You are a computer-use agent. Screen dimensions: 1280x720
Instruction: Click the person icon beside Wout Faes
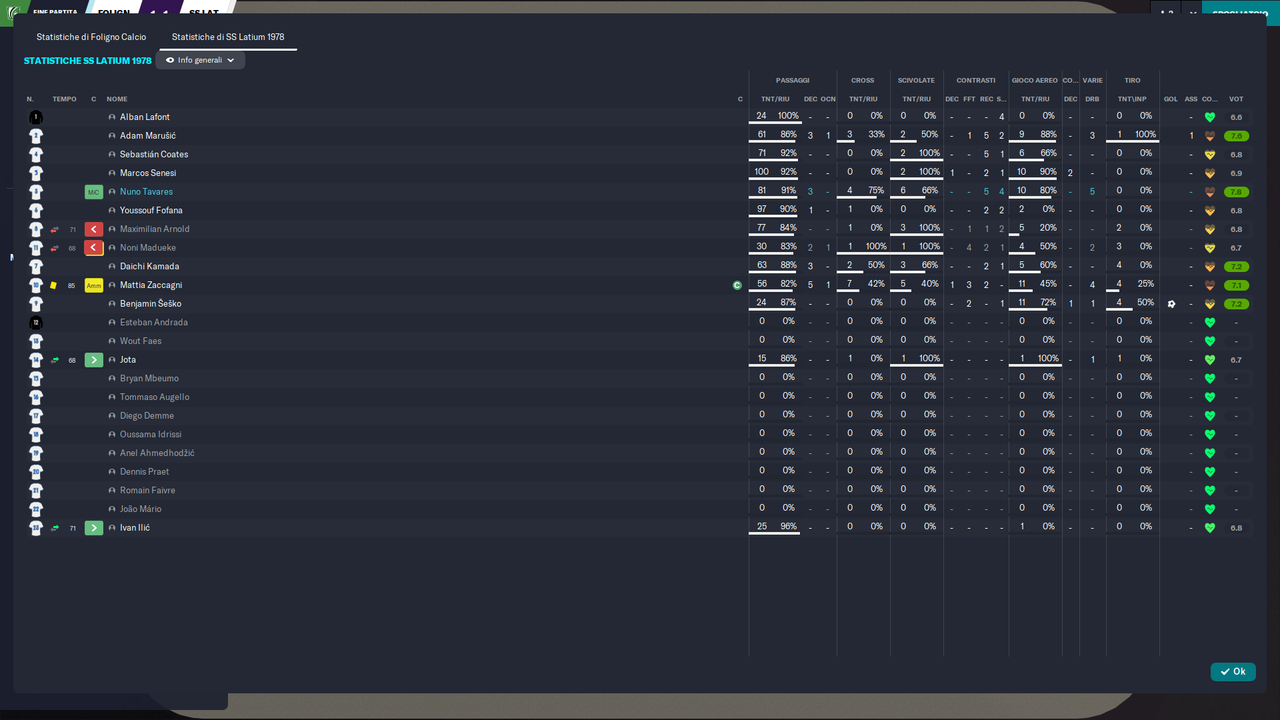tap(112, 341)
